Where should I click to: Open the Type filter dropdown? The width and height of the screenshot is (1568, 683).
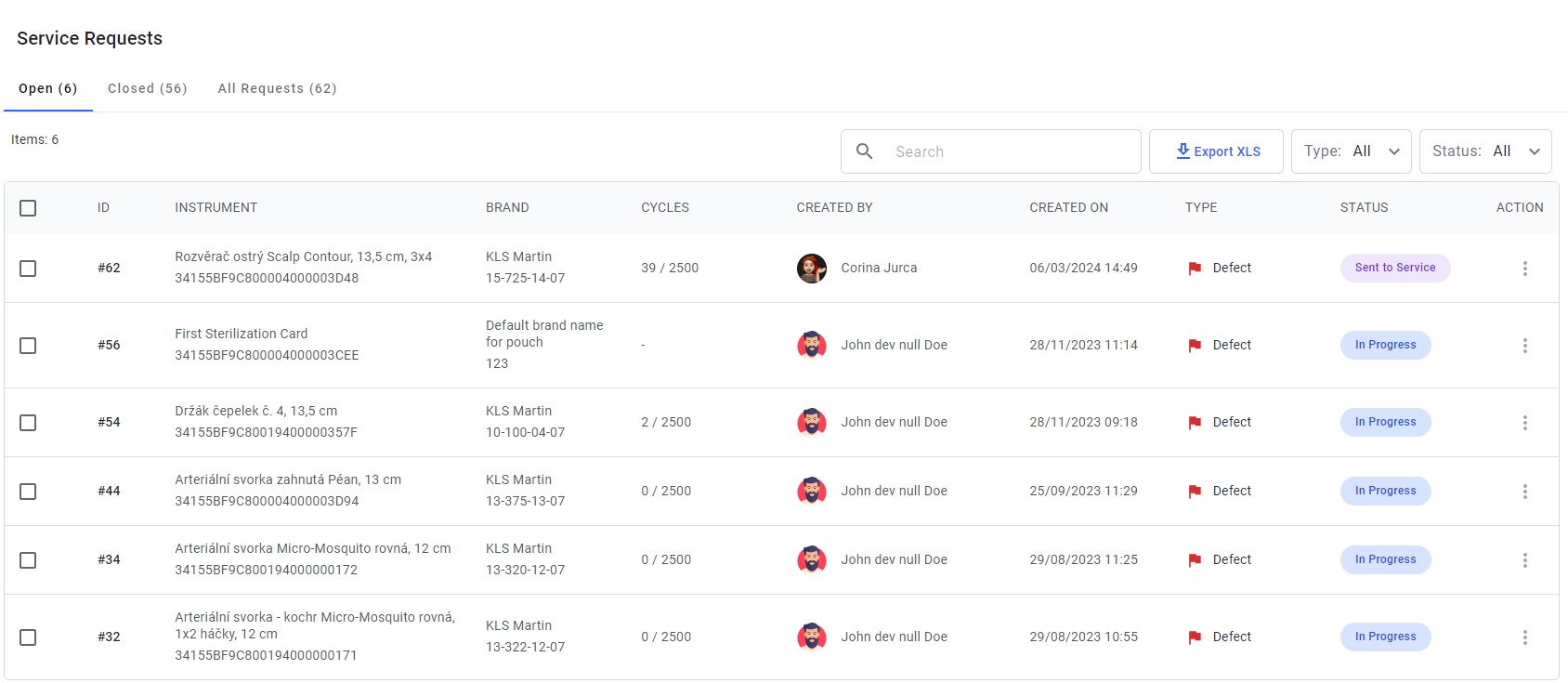click(1351, 151)
